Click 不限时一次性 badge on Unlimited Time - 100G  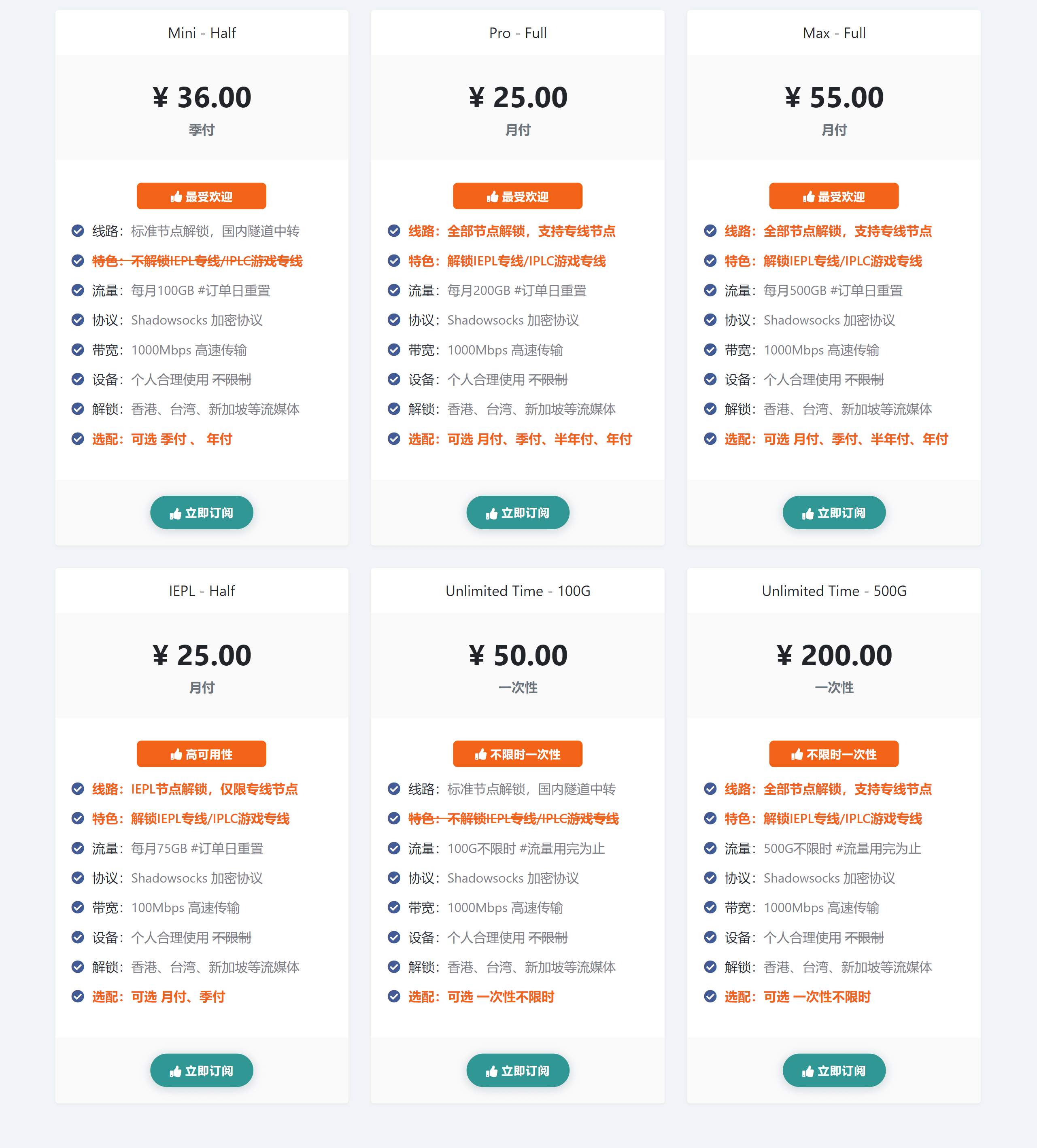click(x=518, y=754)
